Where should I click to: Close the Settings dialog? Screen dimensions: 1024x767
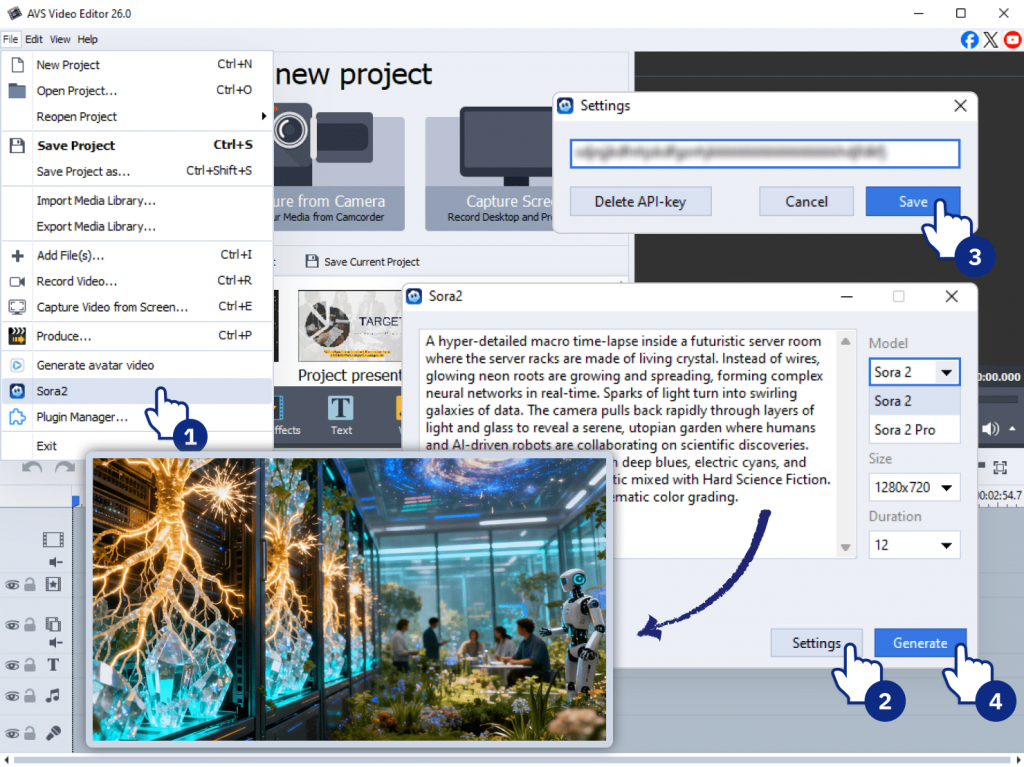[x=960, y=106]
